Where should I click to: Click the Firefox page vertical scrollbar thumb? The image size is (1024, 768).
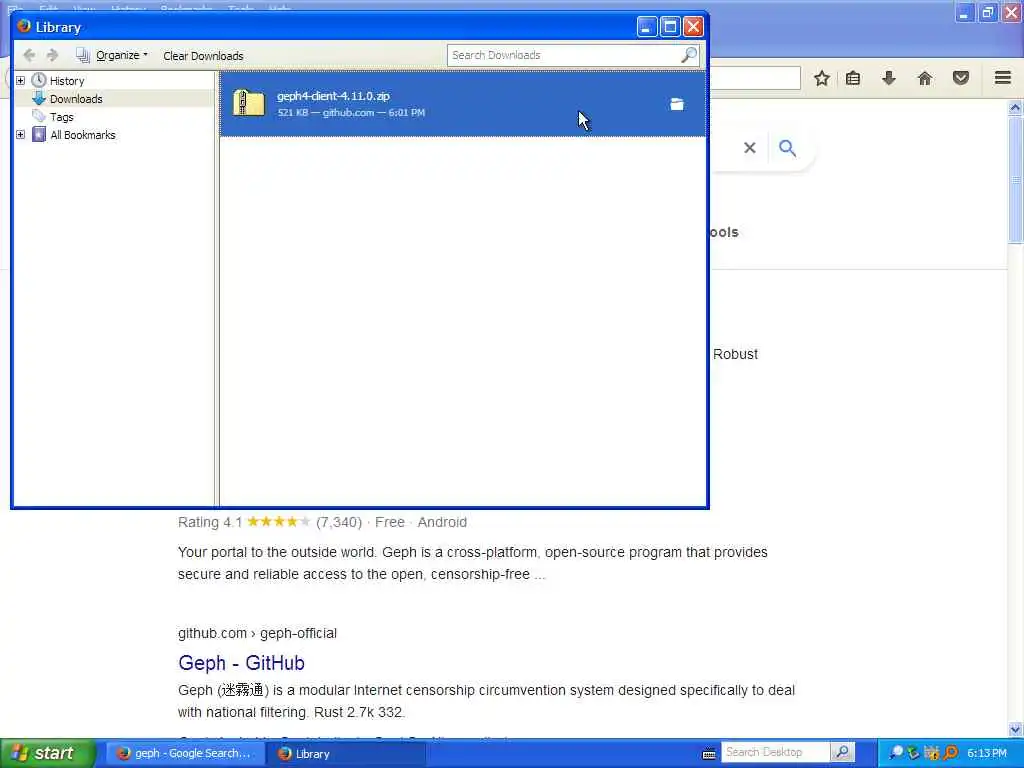1016,180
